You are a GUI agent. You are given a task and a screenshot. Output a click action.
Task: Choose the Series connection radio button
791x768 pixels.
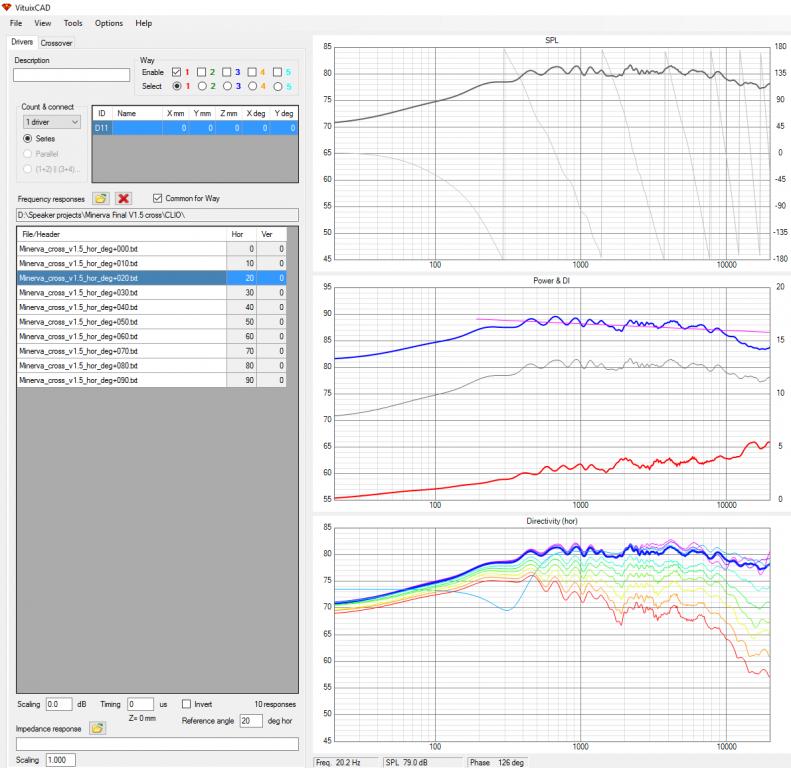28,138
